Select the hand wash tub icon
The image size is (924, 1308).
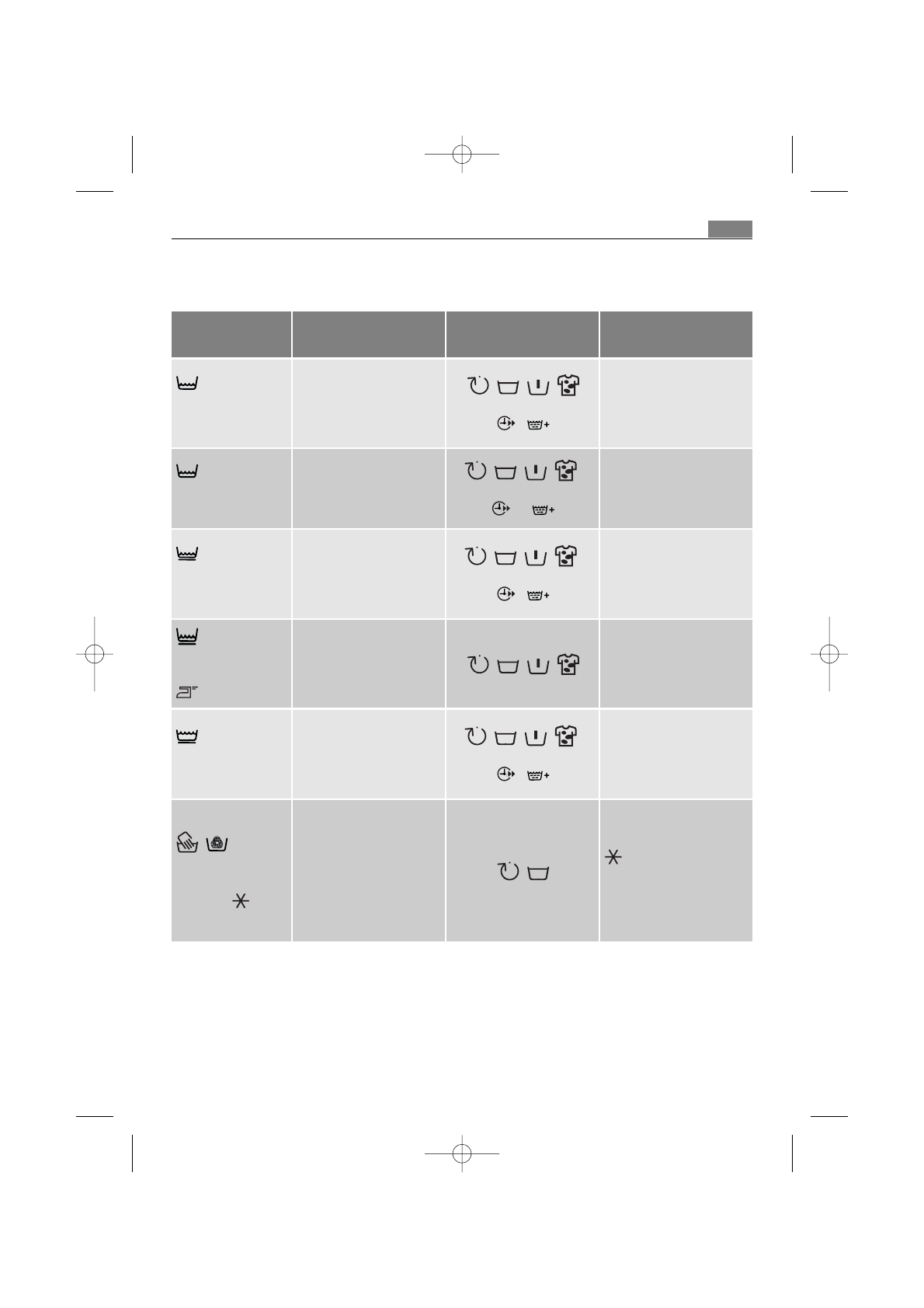[x=187, y=843]
